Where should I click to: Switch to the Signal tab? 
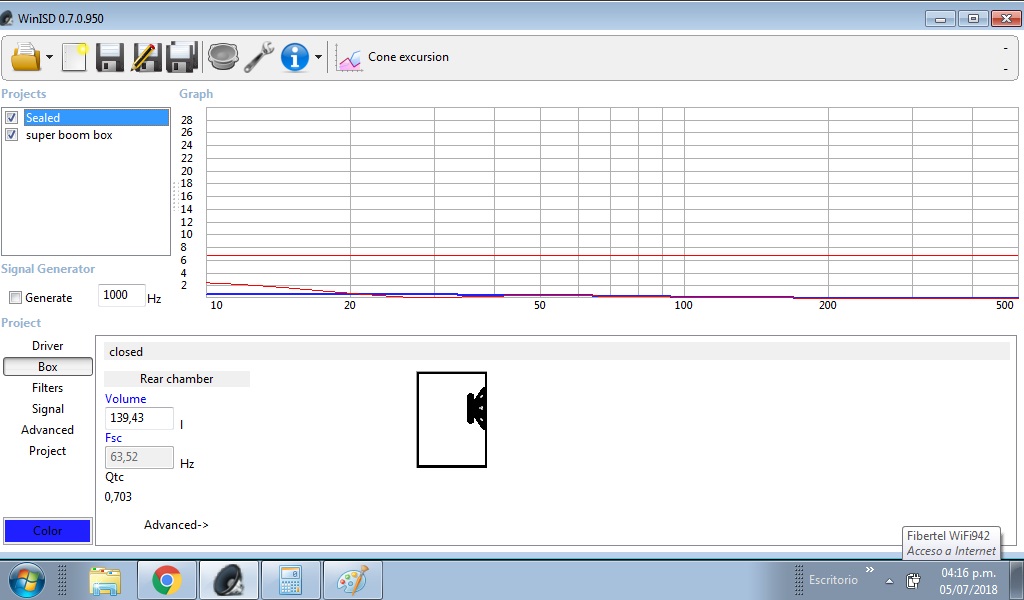click(x=48, y=409)
